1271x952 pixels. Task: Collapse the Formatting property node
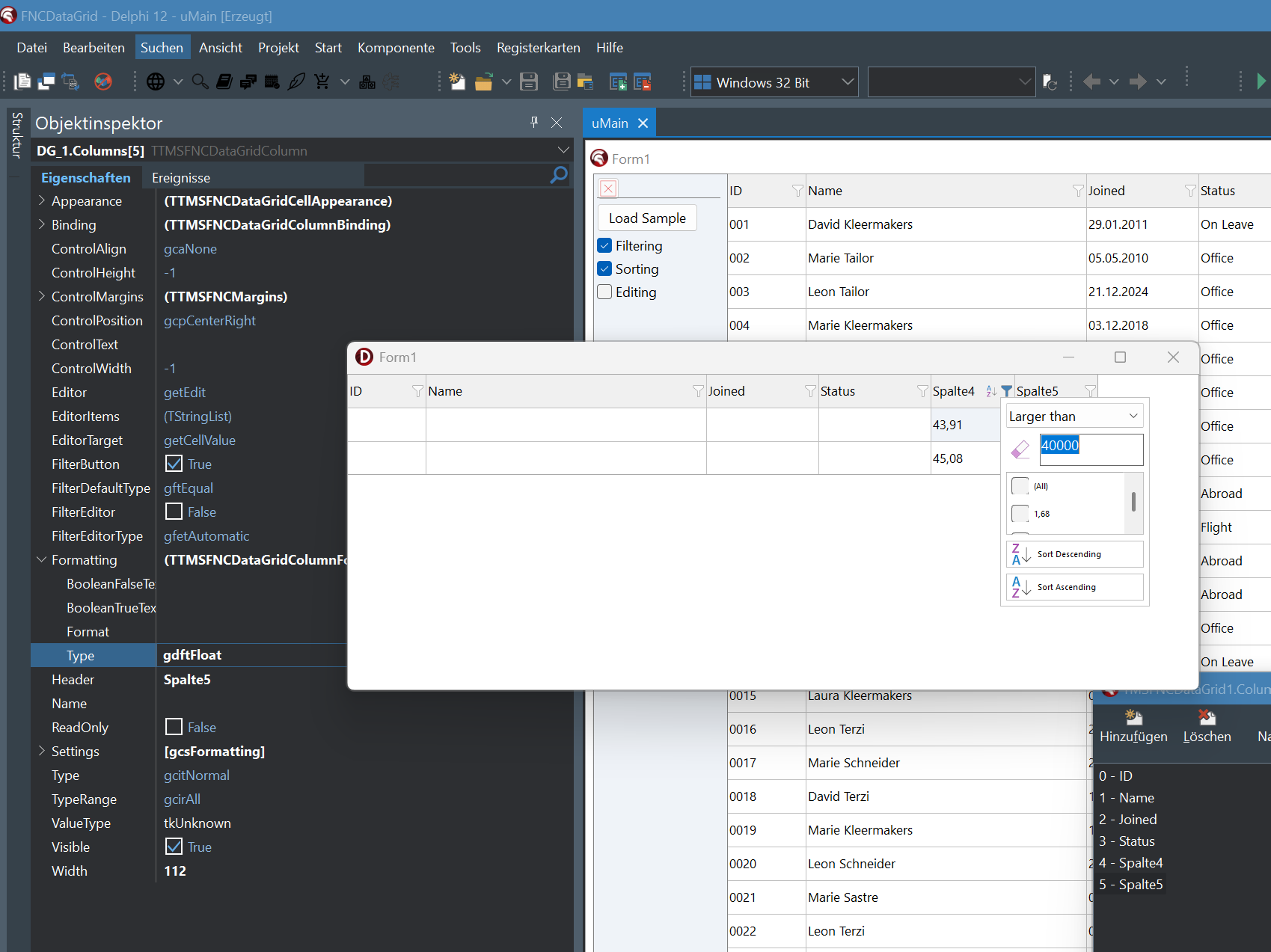point(42,559)
